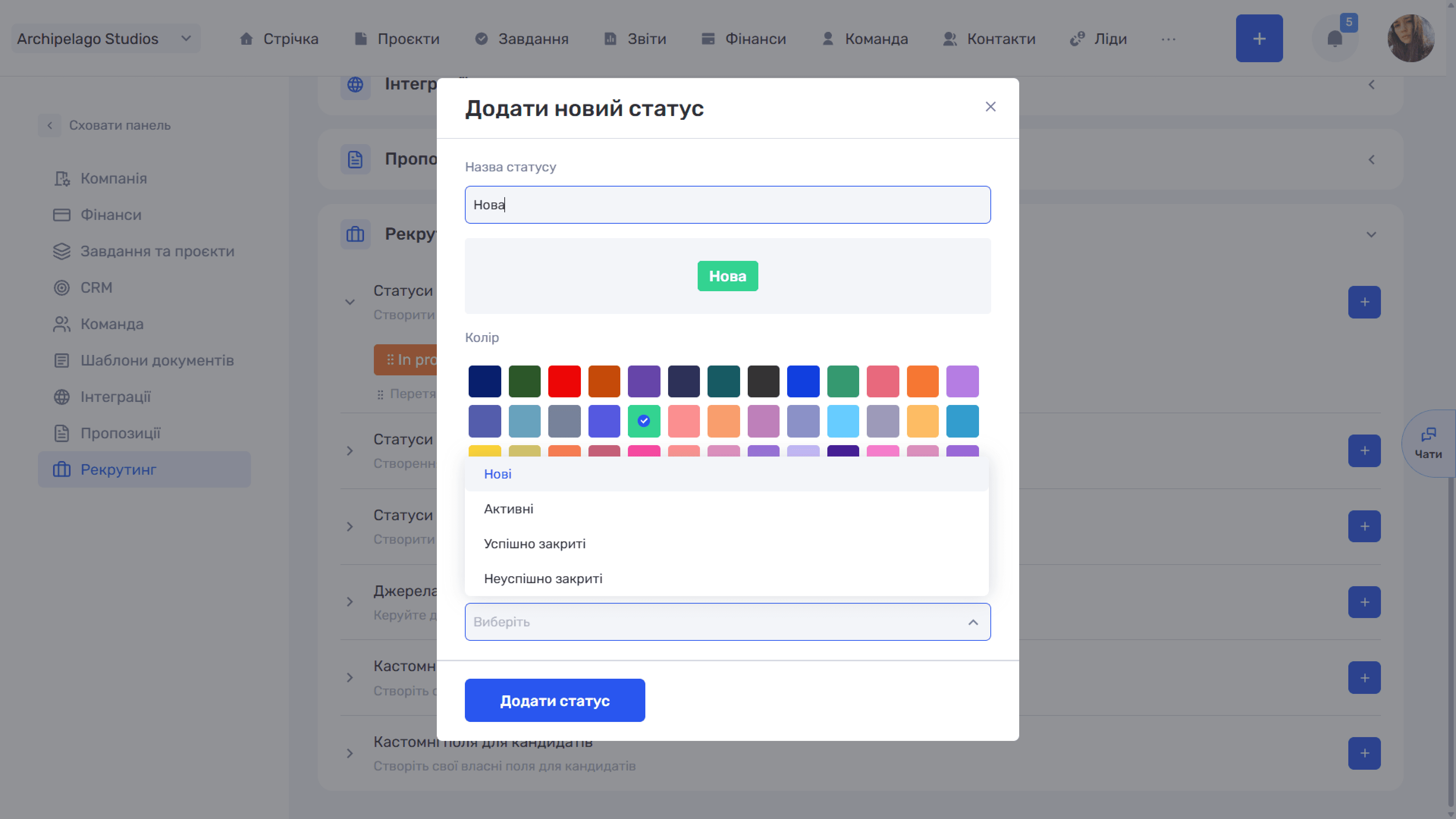Viewport: 1456px width, 819px height.
Task: Open Звіти in top navigation
Action: click(x=635, y=39)
